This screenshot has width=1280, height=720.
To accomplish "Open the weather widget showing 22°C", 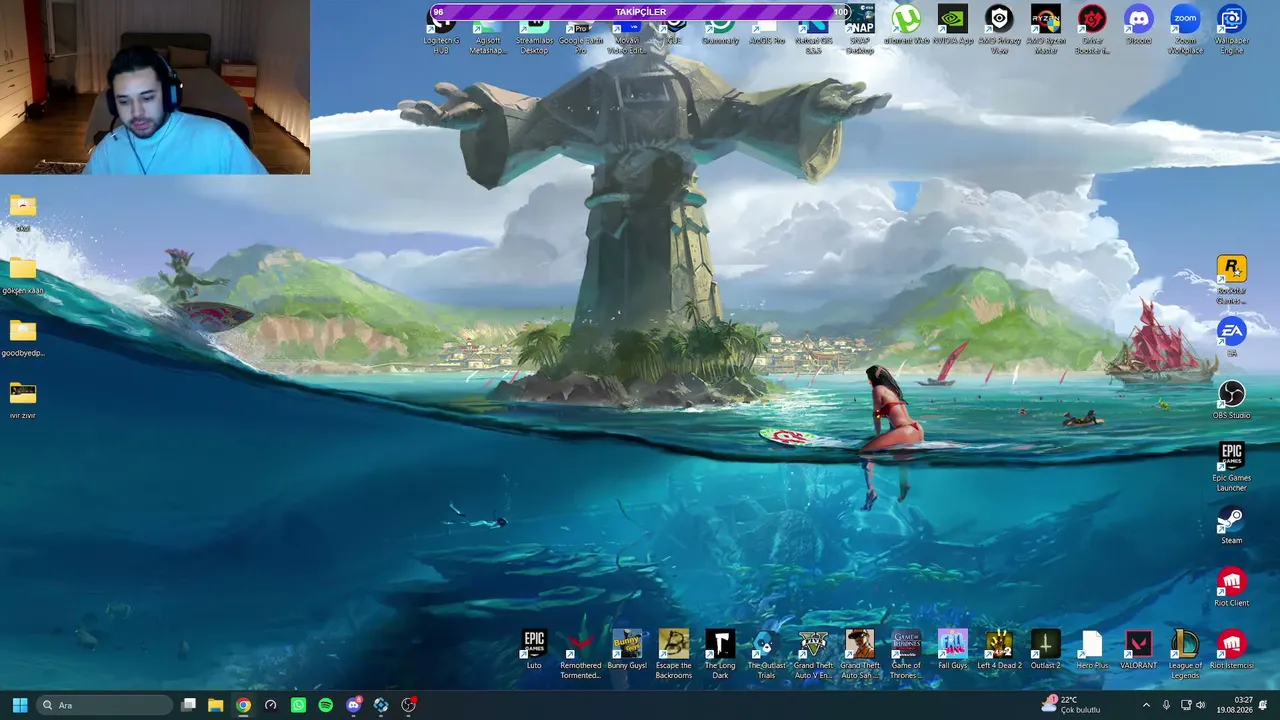I will 1071,705.
